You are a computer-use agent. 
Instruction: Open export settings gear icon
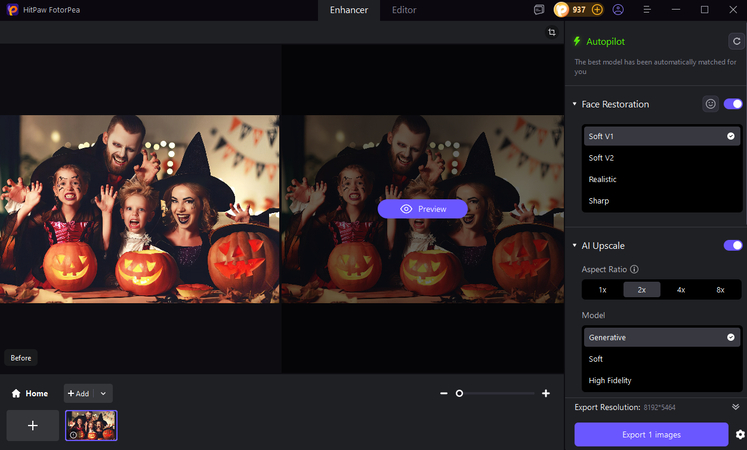click(740, 434)
